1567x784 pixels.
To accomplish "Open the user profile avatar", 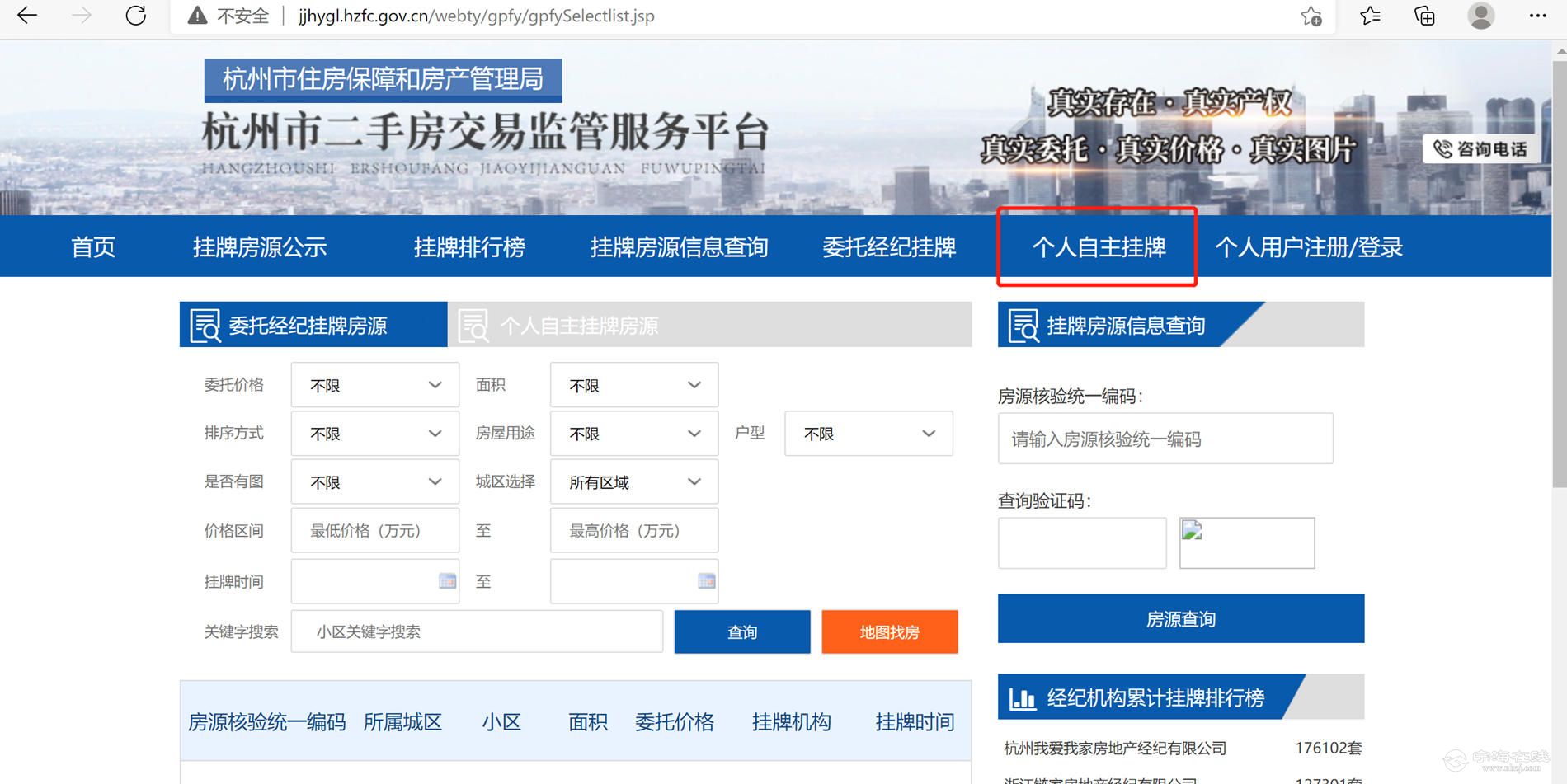I will pos(1480,16).
